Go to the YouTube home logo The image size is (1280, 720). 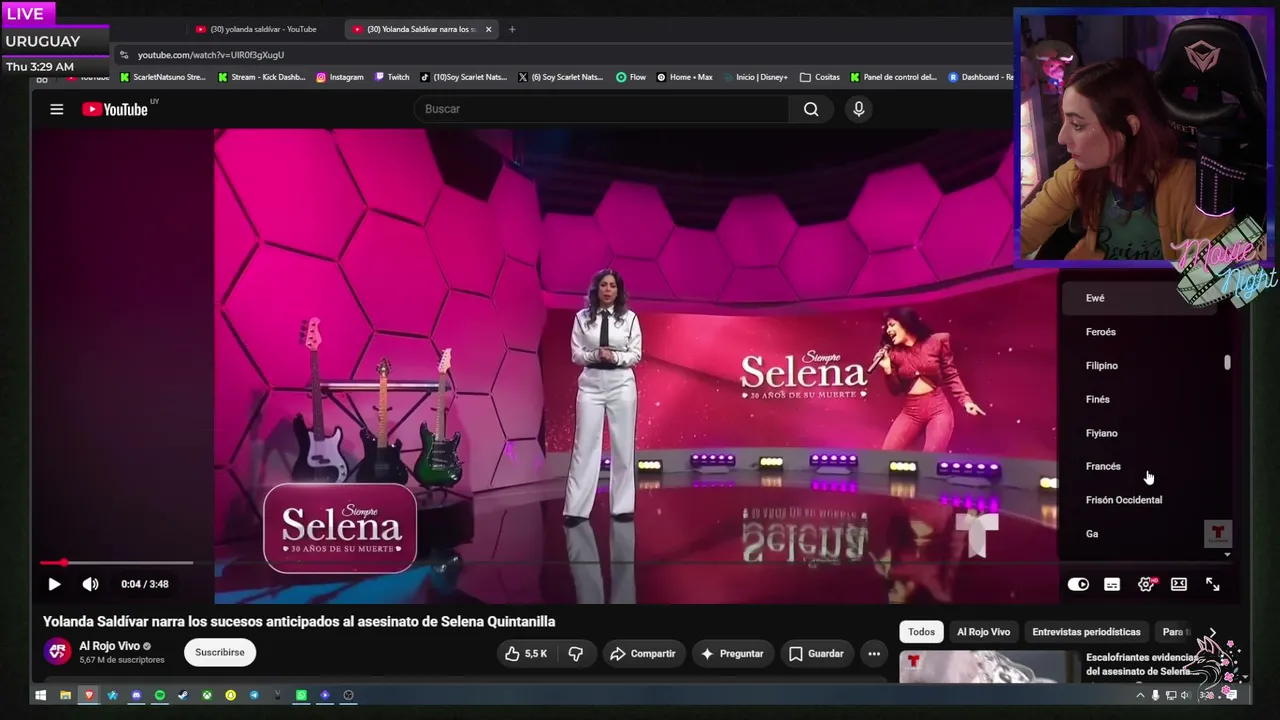click(x=115, y=109)
